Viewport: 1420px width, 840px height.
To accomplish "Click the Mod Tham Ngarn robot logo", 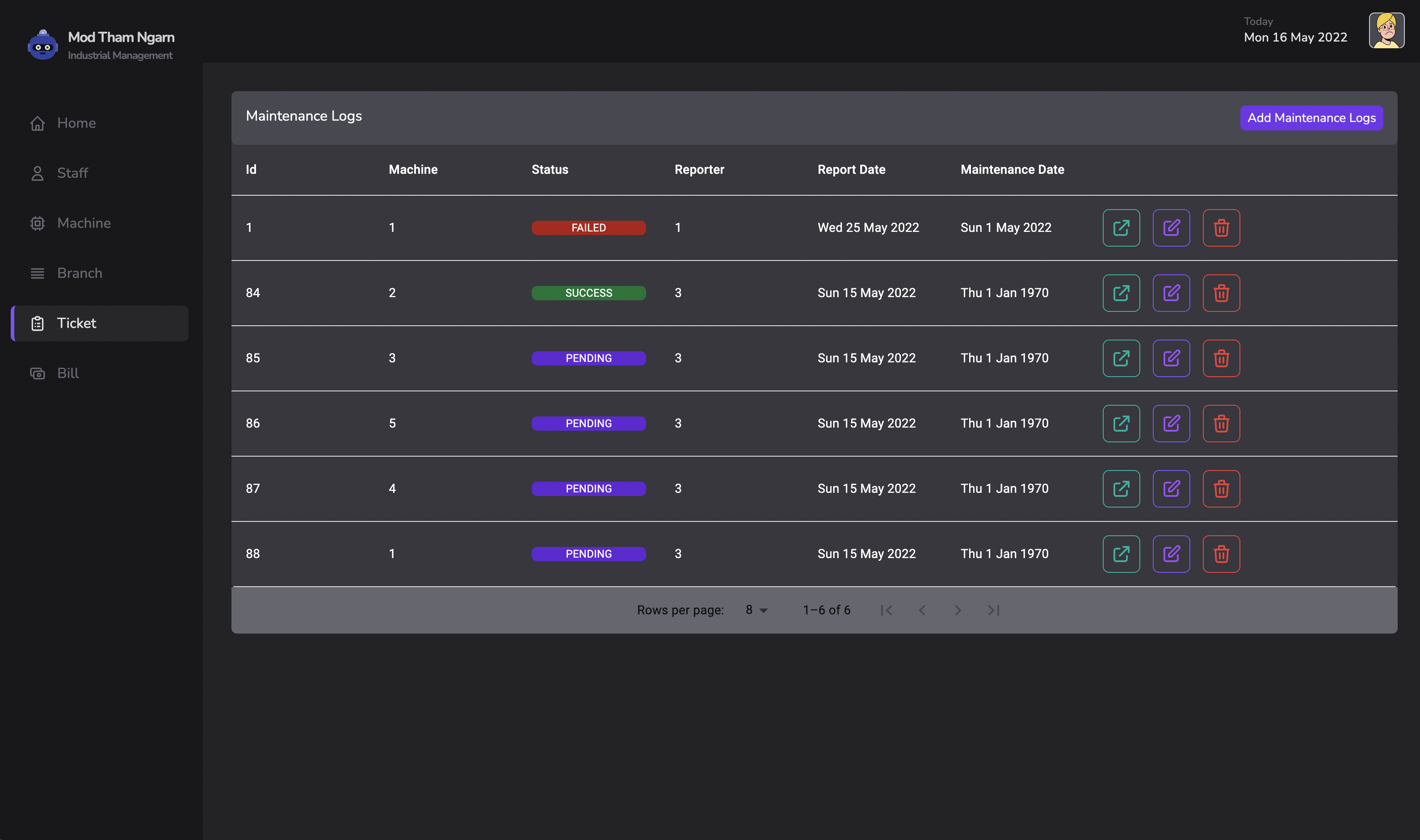I will (x=43, y=45).
